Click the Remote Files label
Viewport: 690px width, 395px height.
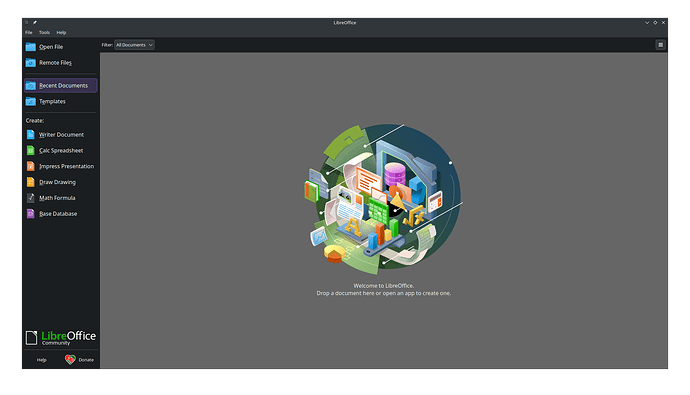pos(55,62)
